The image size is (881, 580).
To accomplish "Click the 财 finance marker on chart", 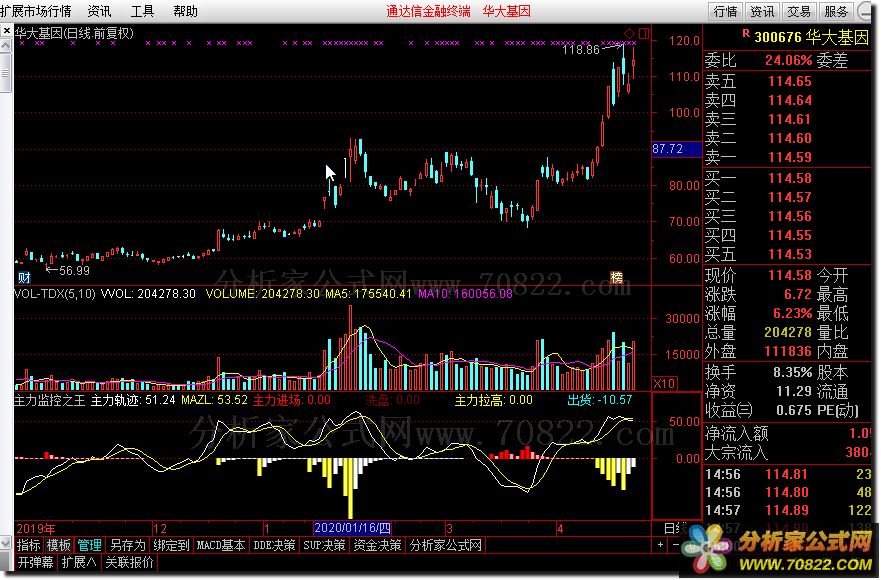I will 24,277.
